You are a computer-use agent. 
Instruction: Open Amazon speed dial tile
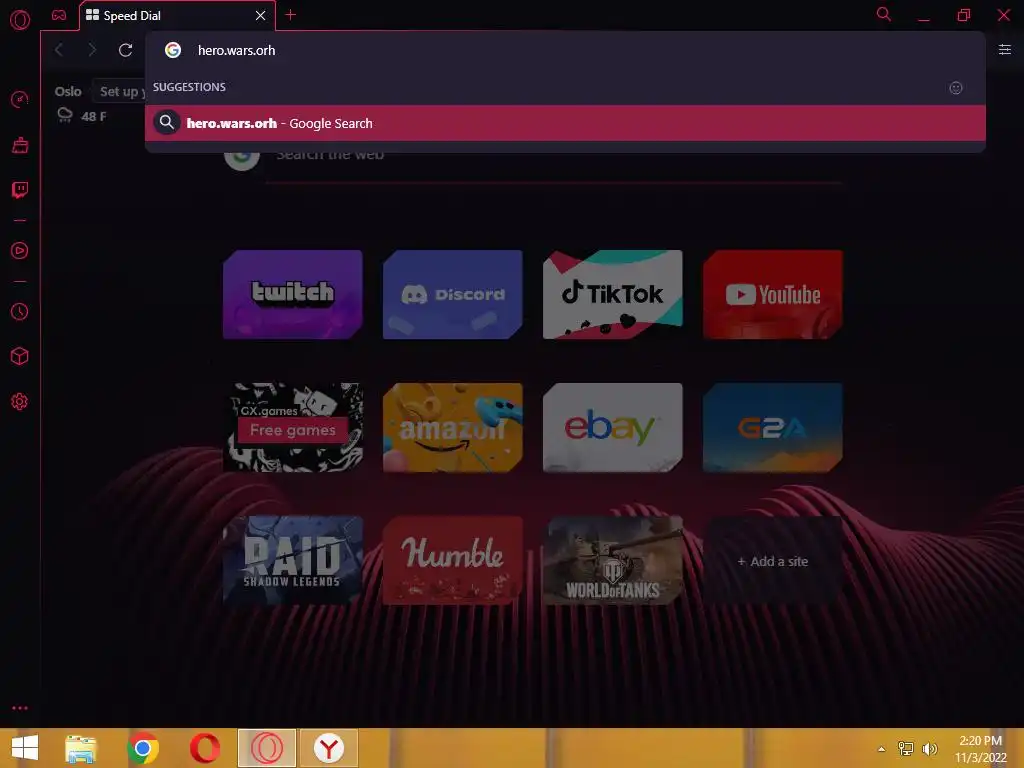click(453, 428)
